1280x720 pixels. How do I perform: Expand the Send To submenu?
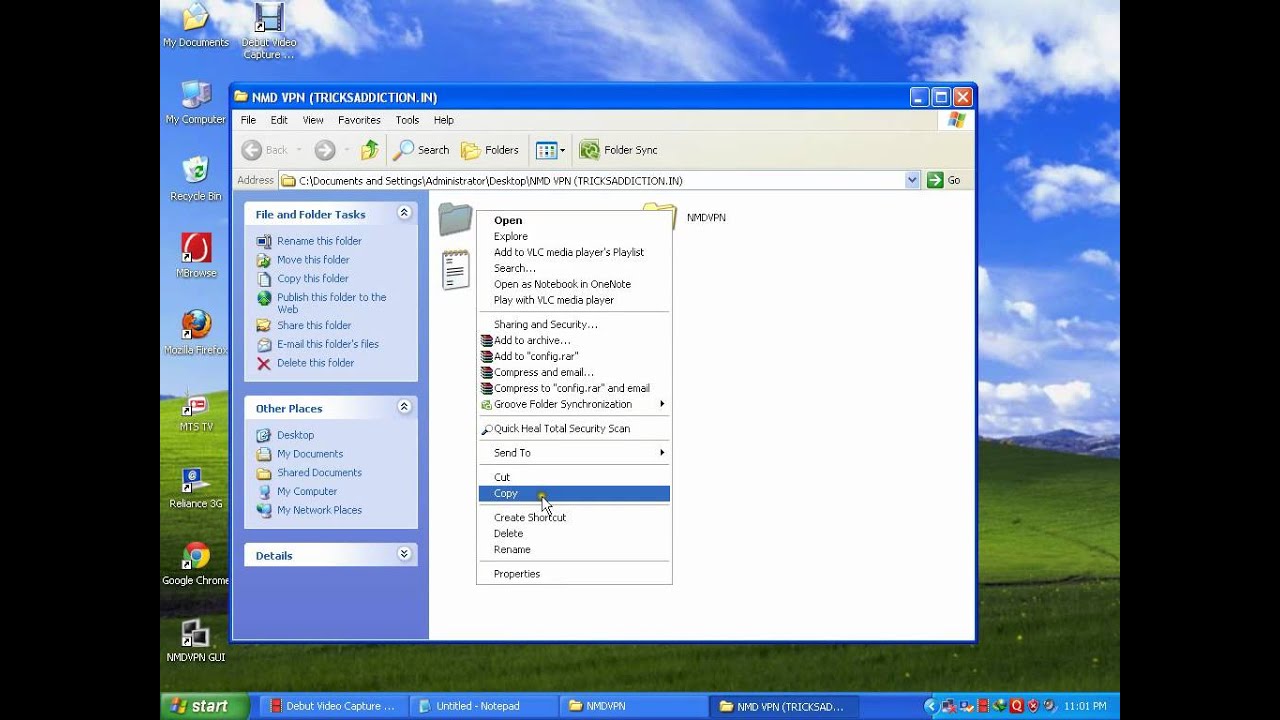click(x=574, y=453)
